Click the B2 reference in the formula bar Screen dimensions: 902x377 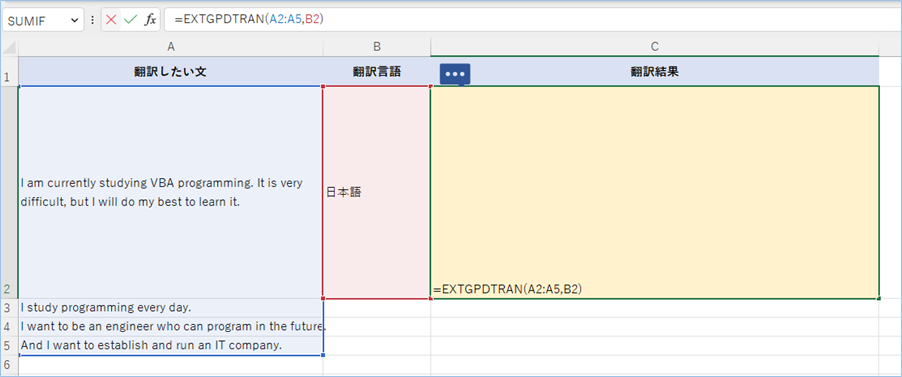tap(312, 20)
